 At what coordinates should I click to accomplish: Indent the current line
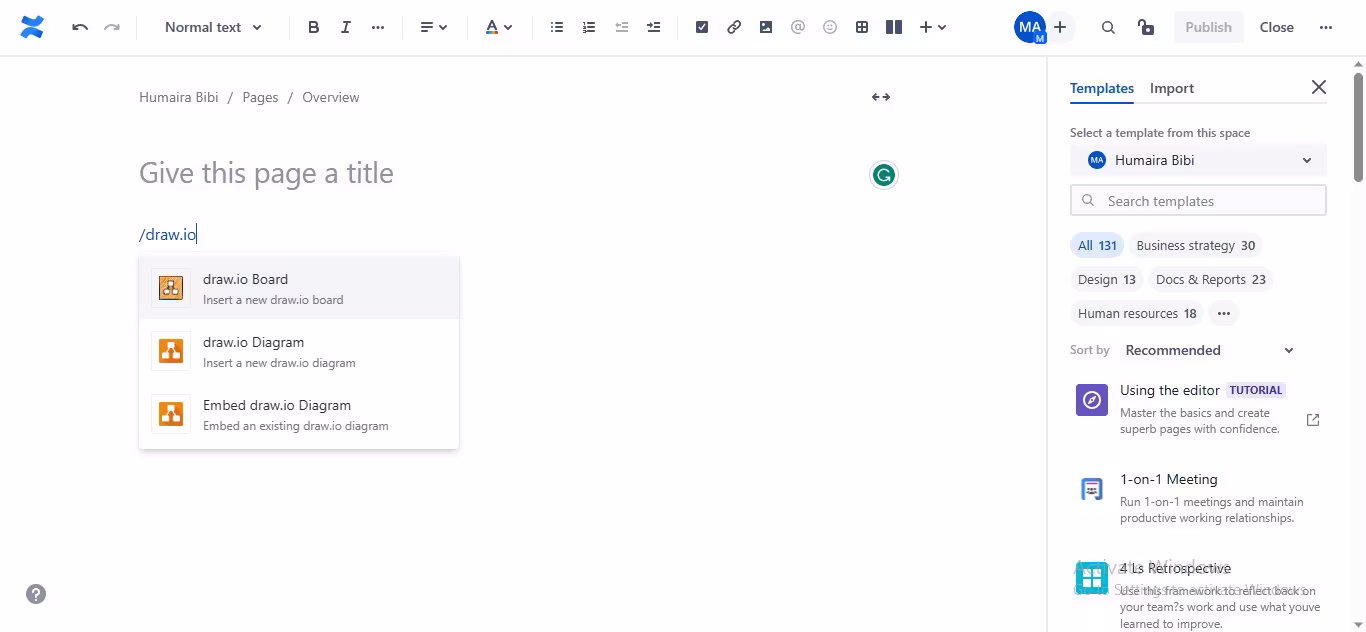point(653,28)
